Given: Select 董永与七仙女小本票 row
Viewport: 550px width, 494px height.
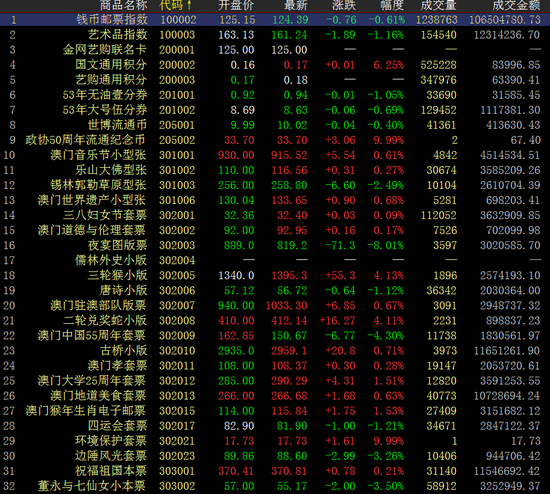Looking at the screenshot, I should point(275,486).
